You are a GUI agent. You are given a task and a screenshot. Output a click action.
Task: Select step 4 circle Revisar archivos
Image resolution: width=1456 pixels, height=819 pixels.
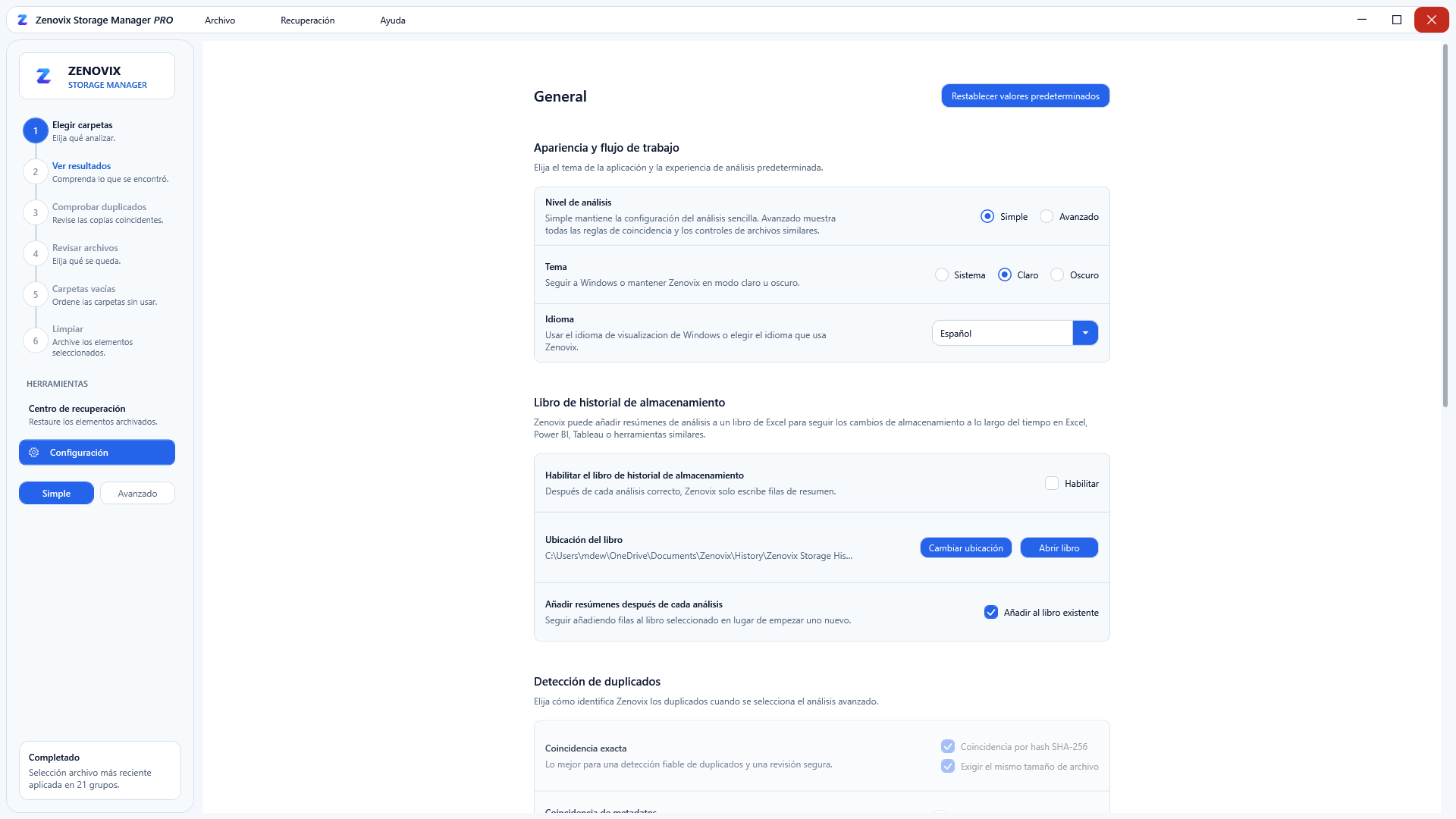pyautogui.click(x=36, y=254)
